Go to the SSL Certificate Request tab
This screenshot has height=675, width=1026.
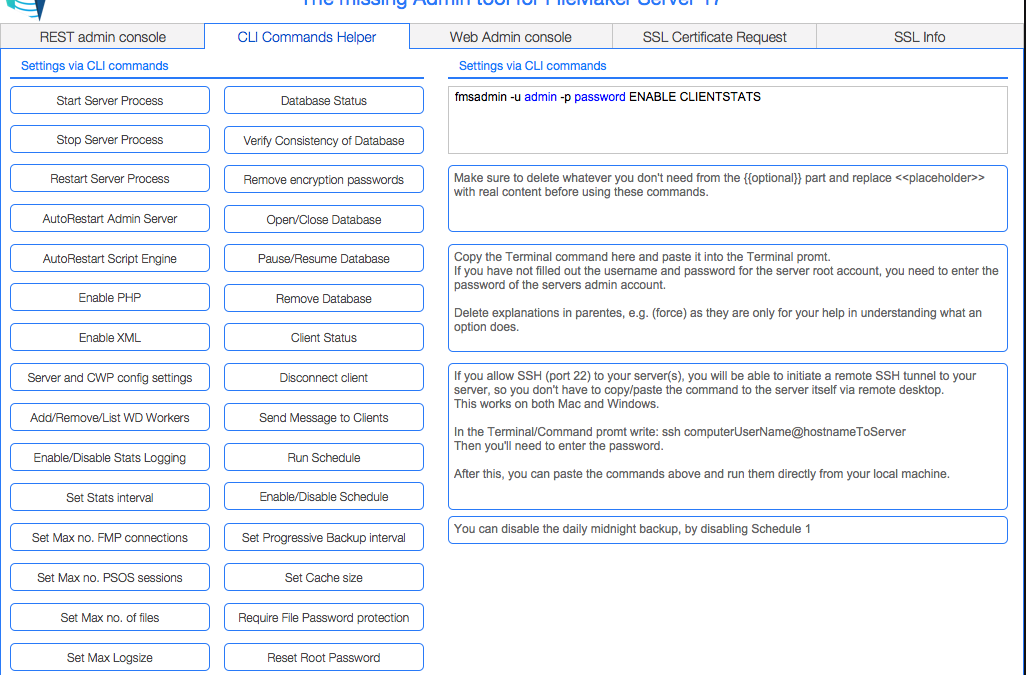[715, 37]
